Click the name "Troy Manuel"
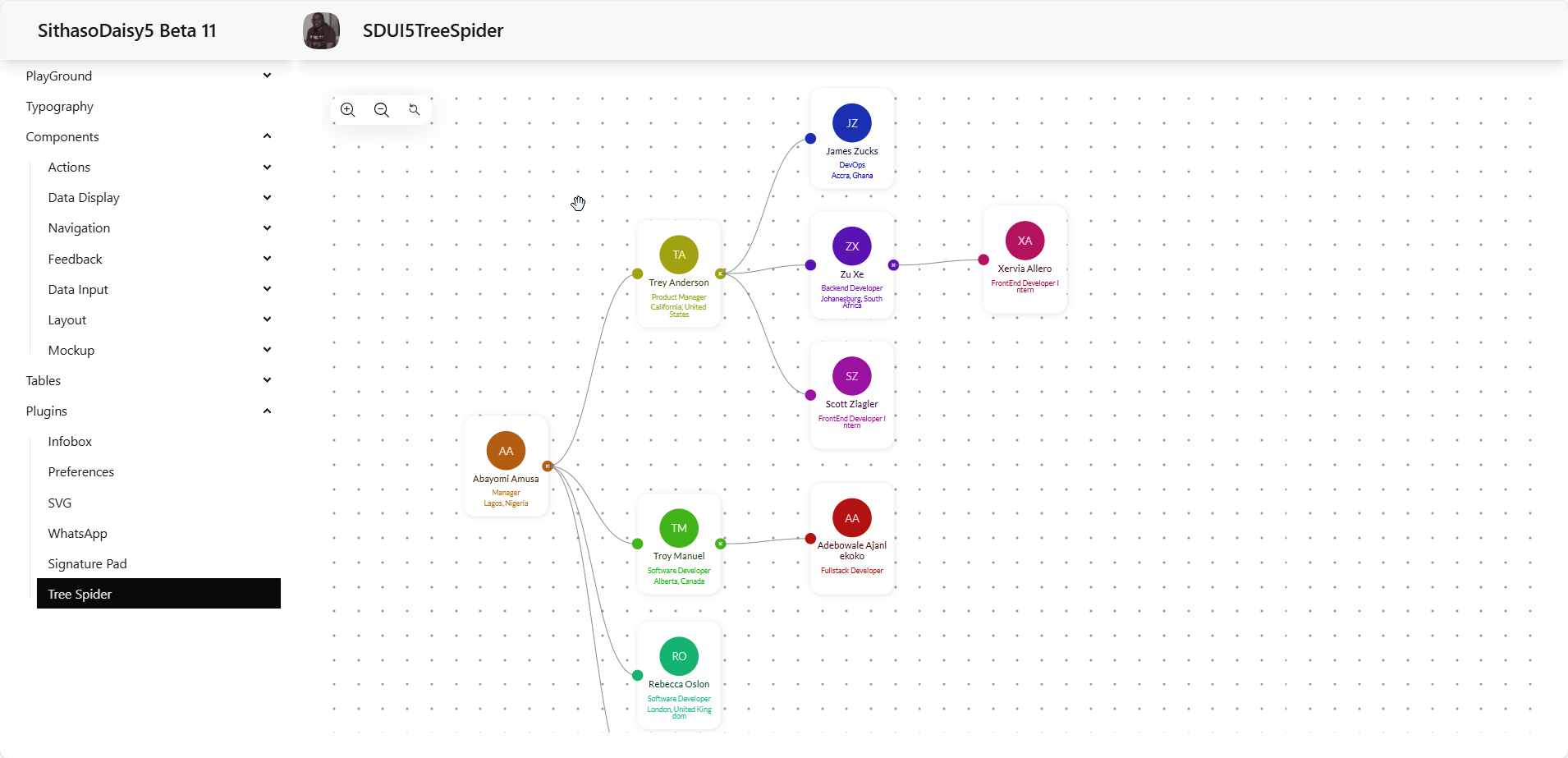This screenshot has height=758, width=1568. tap(679, 556)
